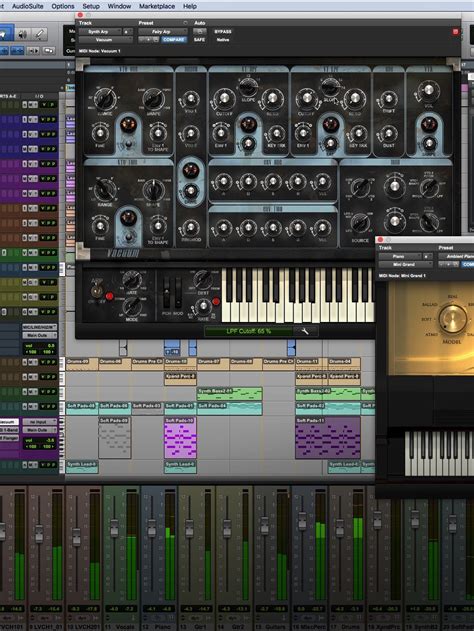The height and width of the screenshot is (631, 474).
Task: Toggle COMPARE in Vacuum plugin header
Action: [x=174, y=39]
